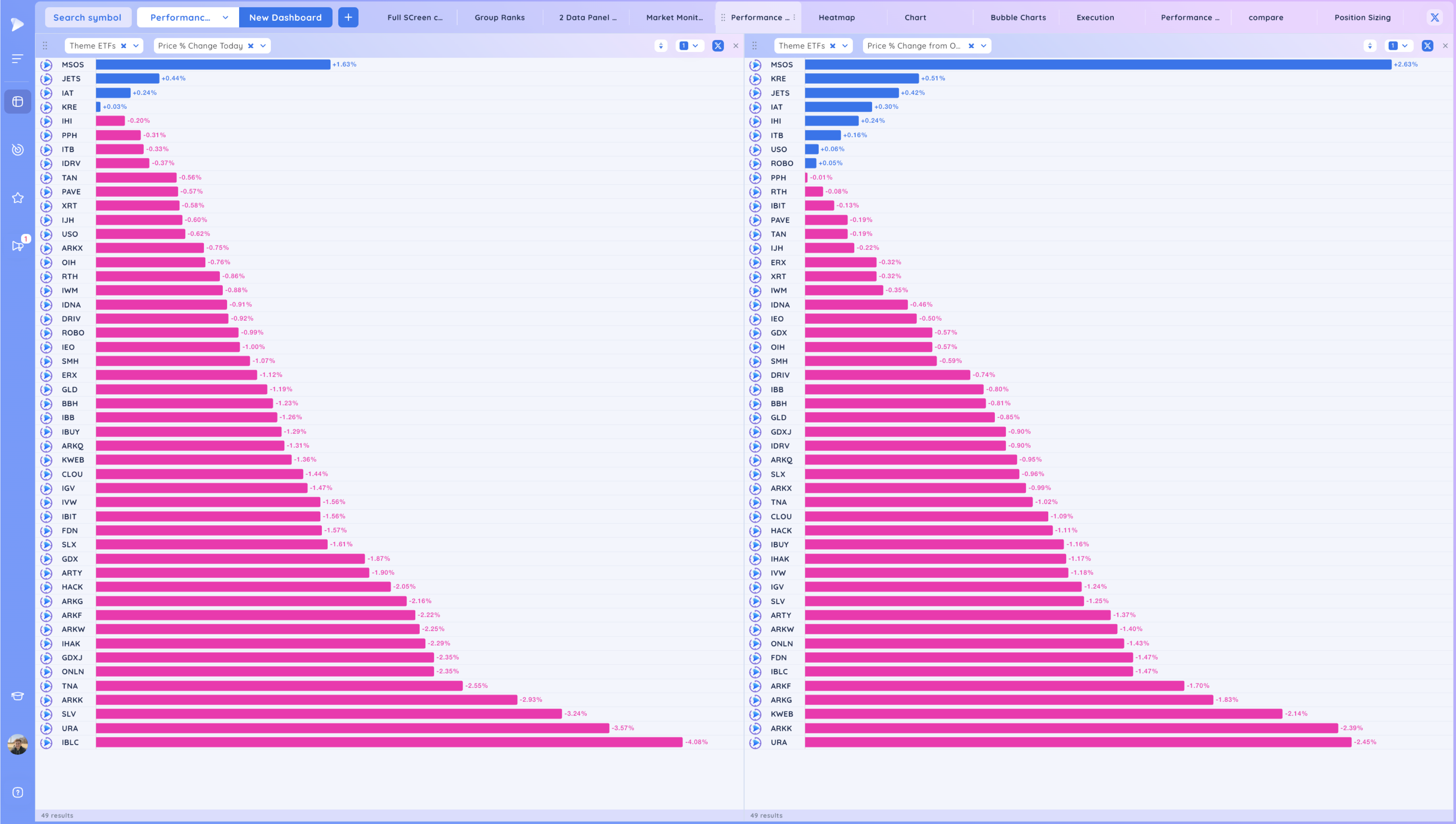This screenshot has width=1456, height=824.
Task: Click the New Dashboard button
Action: (285, 17)
